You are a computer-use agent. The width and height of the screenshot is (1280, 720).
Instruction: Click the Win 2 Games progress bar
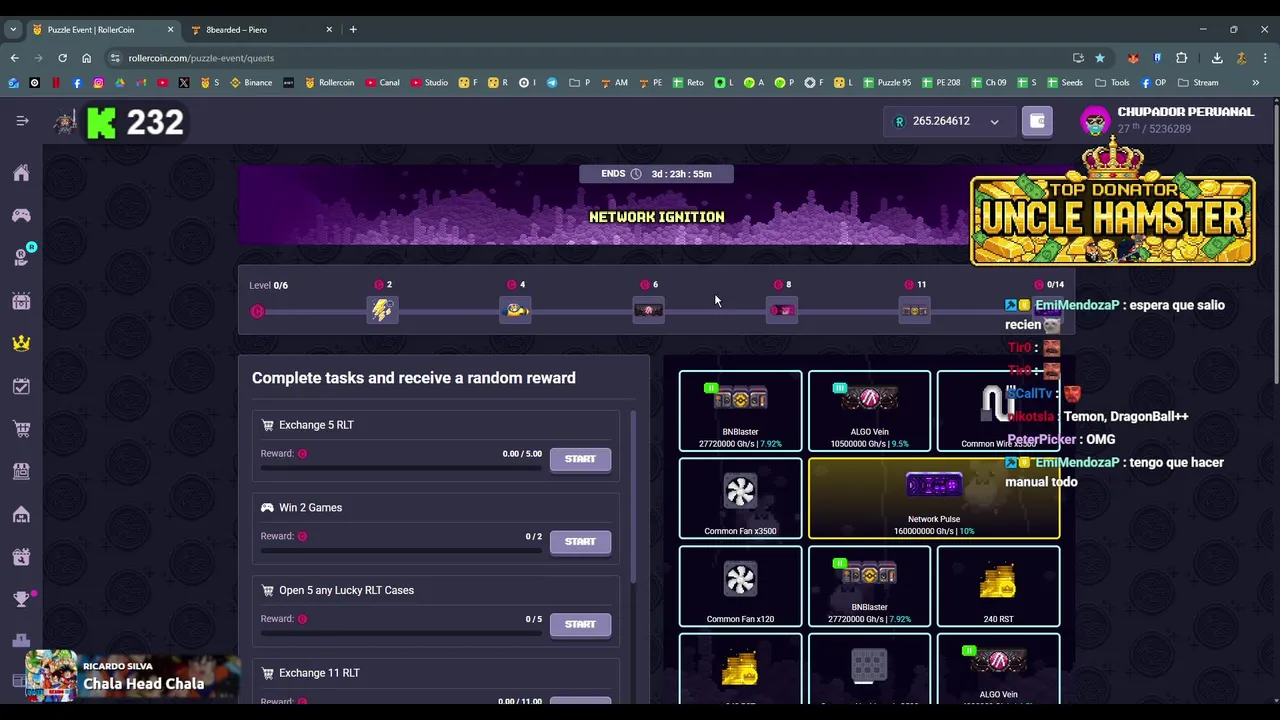[x=401, y=549]
